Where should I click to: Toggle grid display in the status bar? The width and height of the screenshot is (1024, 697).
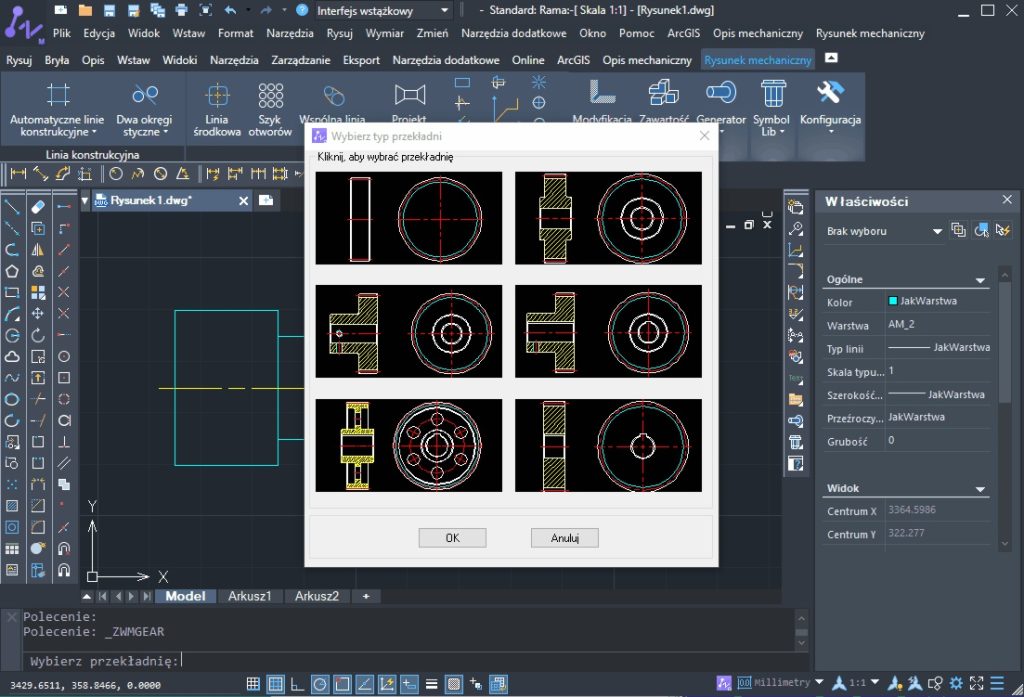tap(276, 684)
